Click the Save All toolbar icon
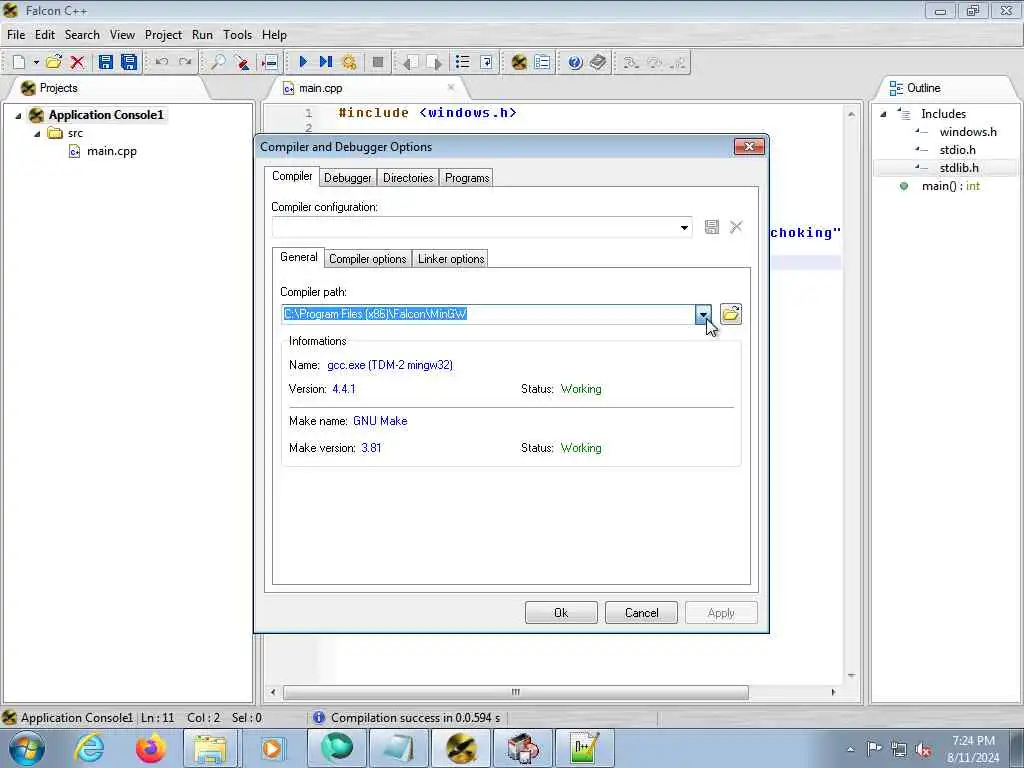Image resolution: width=1024 pixels, height=768 pixels. click(x=129, y=62)
